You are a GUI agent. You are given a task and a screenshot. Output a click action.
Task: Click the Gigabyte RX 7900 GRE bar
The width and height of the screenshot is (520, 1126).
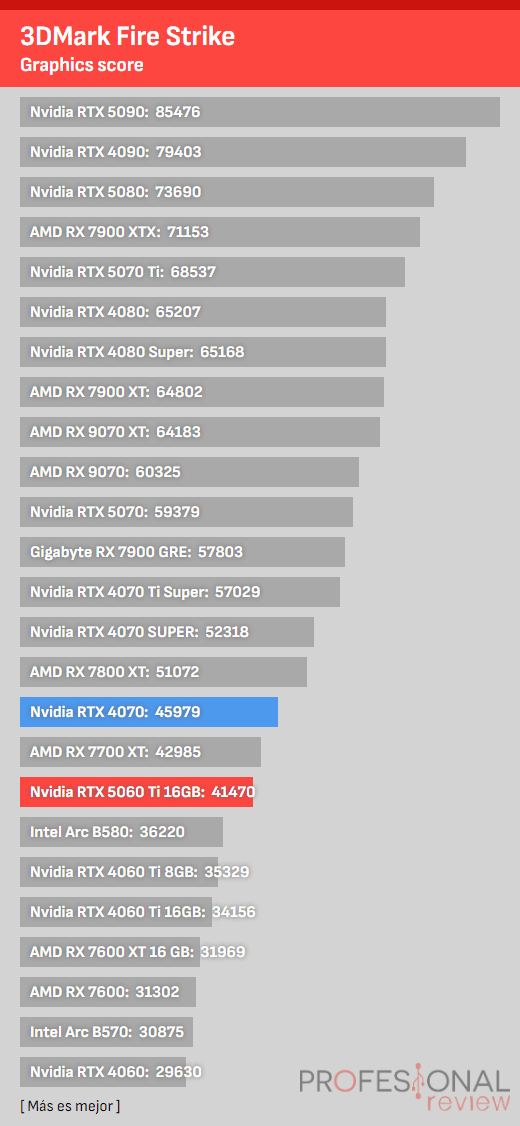click(182, 552)
